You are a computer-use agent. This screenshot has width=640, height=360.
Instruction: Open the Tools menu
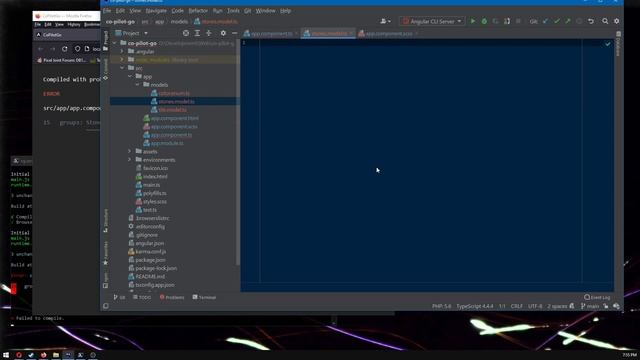pos(233,11)
